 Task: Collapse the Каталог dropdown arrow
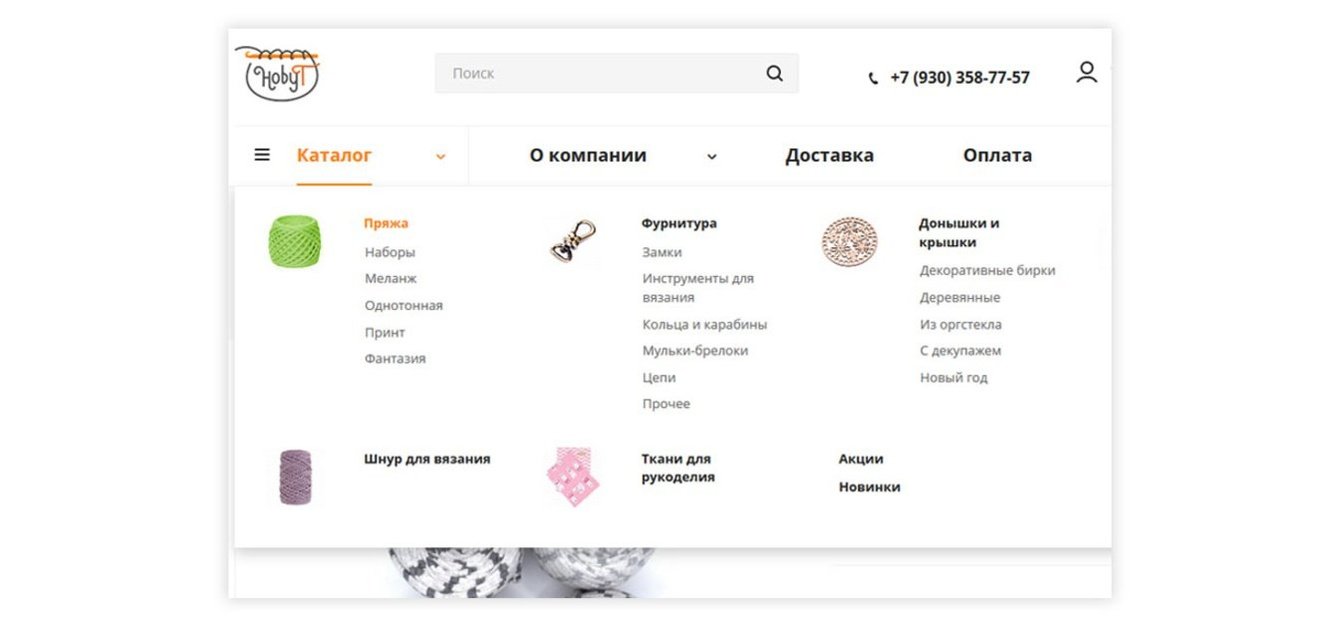pyautogui.click(x=441, y=156)
